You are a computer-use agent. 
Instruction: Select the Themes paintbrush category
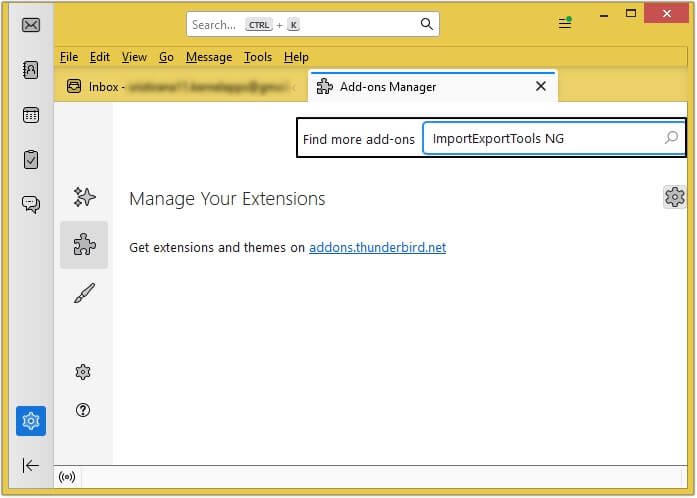click(84, 293)
